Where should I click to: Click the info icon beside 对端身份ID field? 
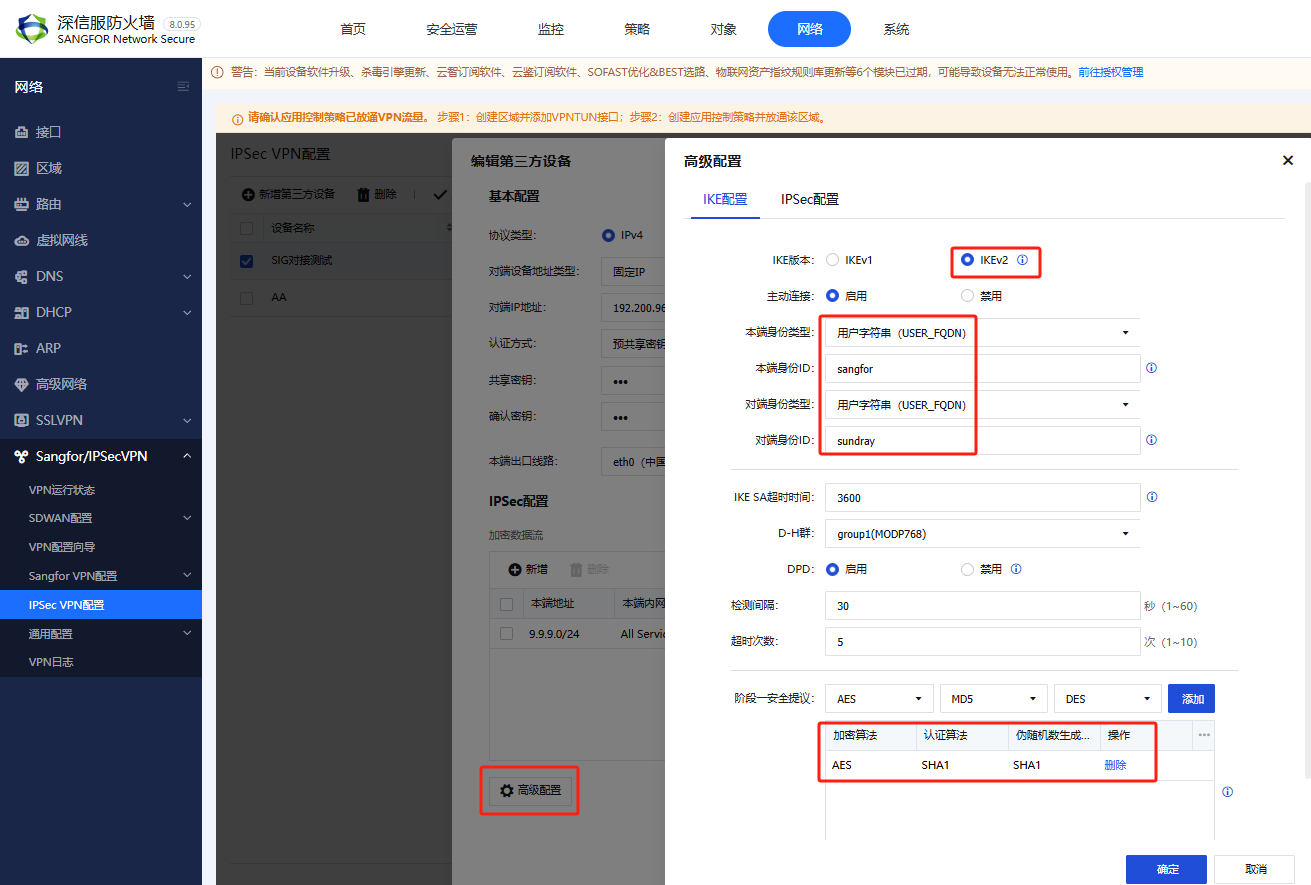[x=1151, y=440]
